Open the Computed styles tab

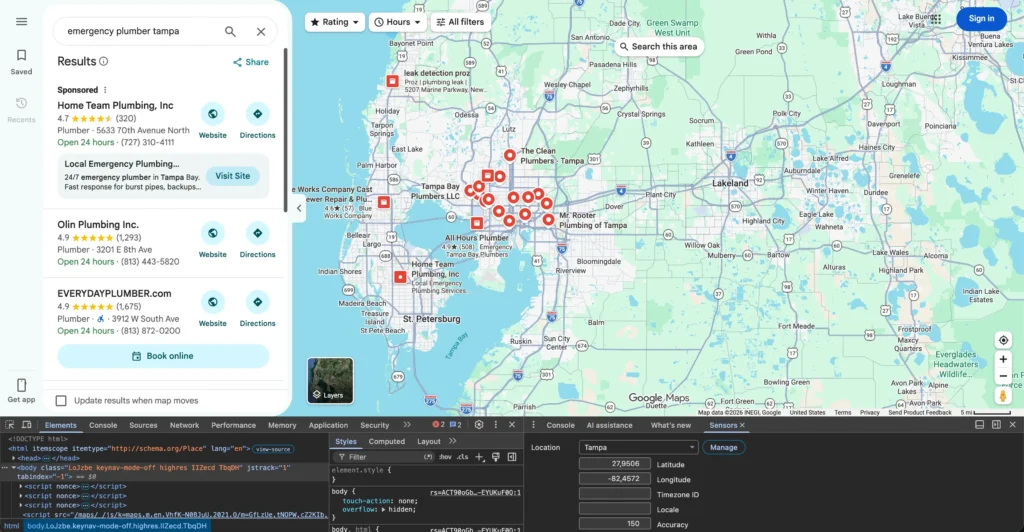[387, 441]
